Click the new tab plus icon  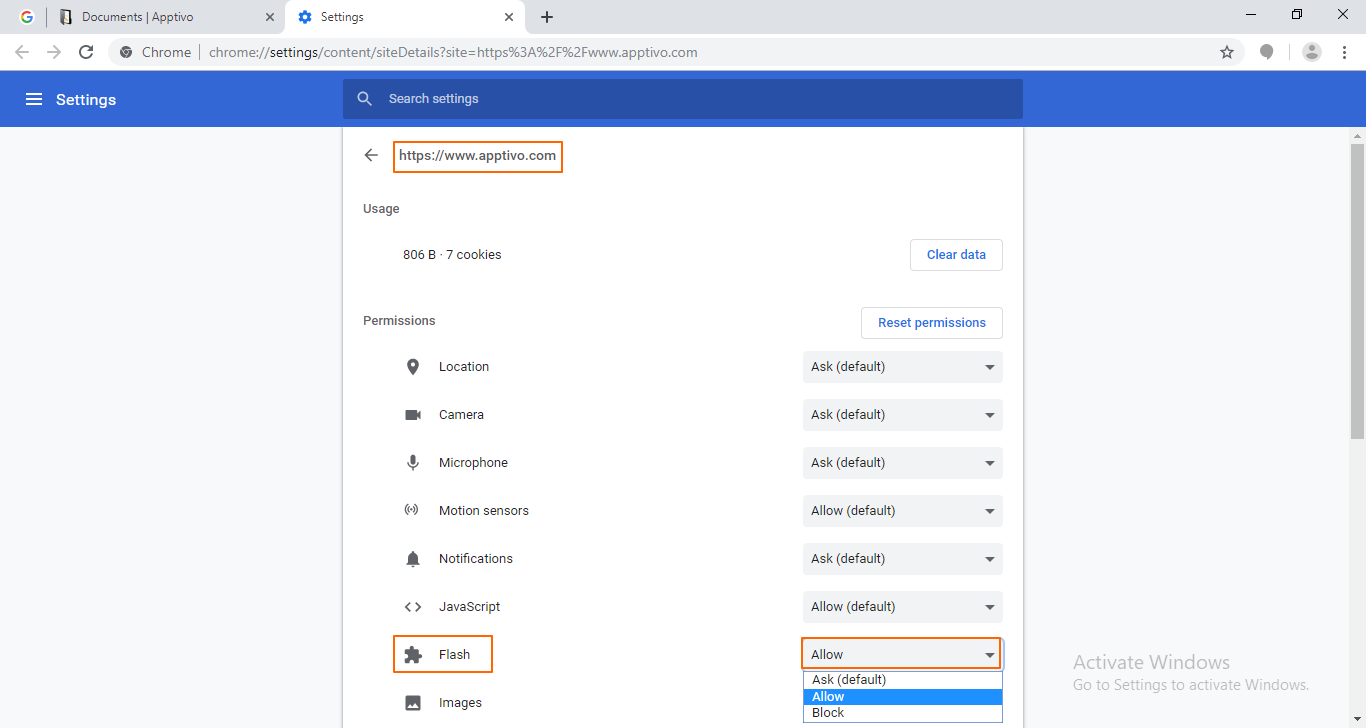(546, 17)
